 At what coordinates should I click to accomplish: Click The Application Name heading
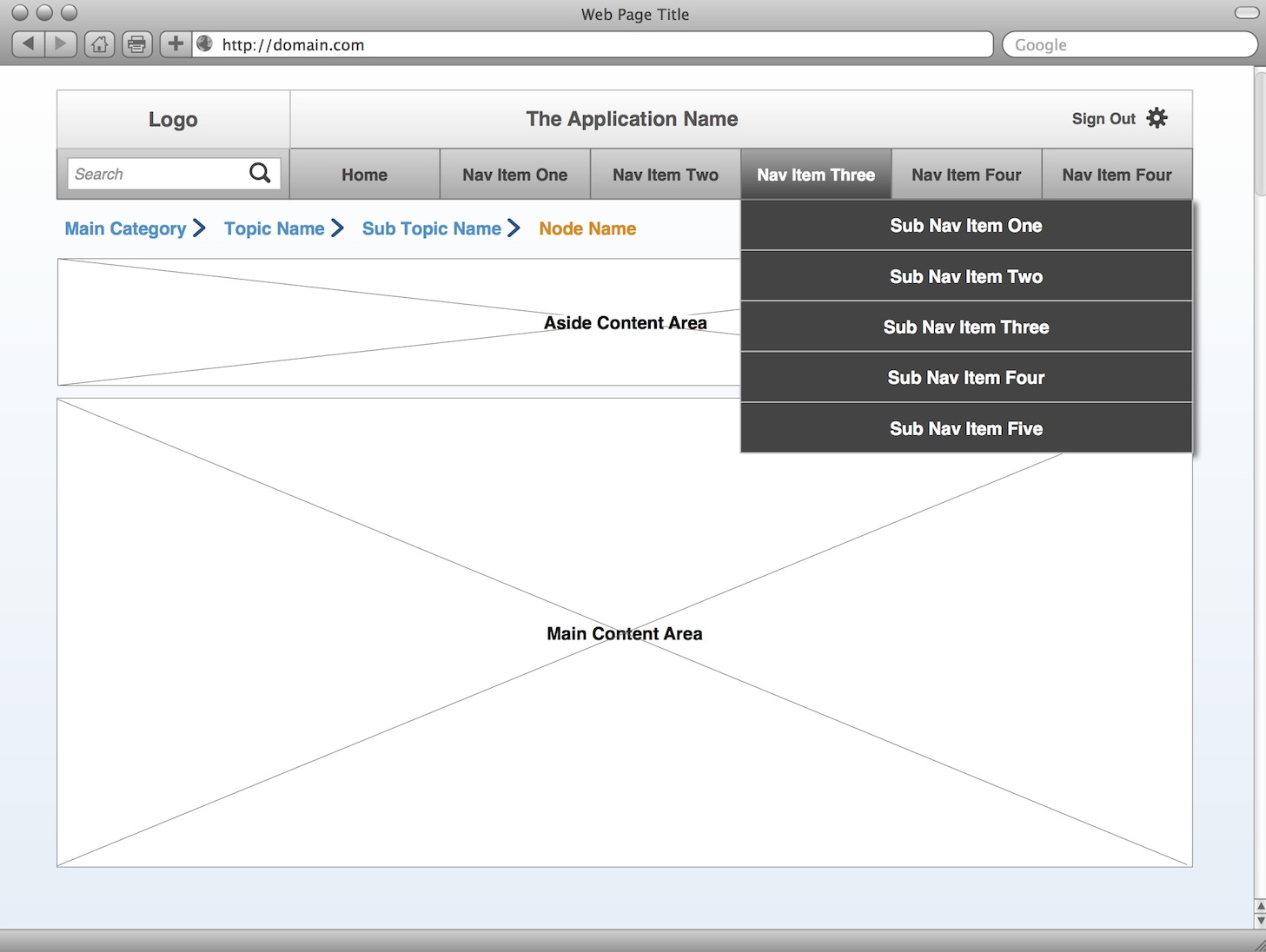(632, 119)
